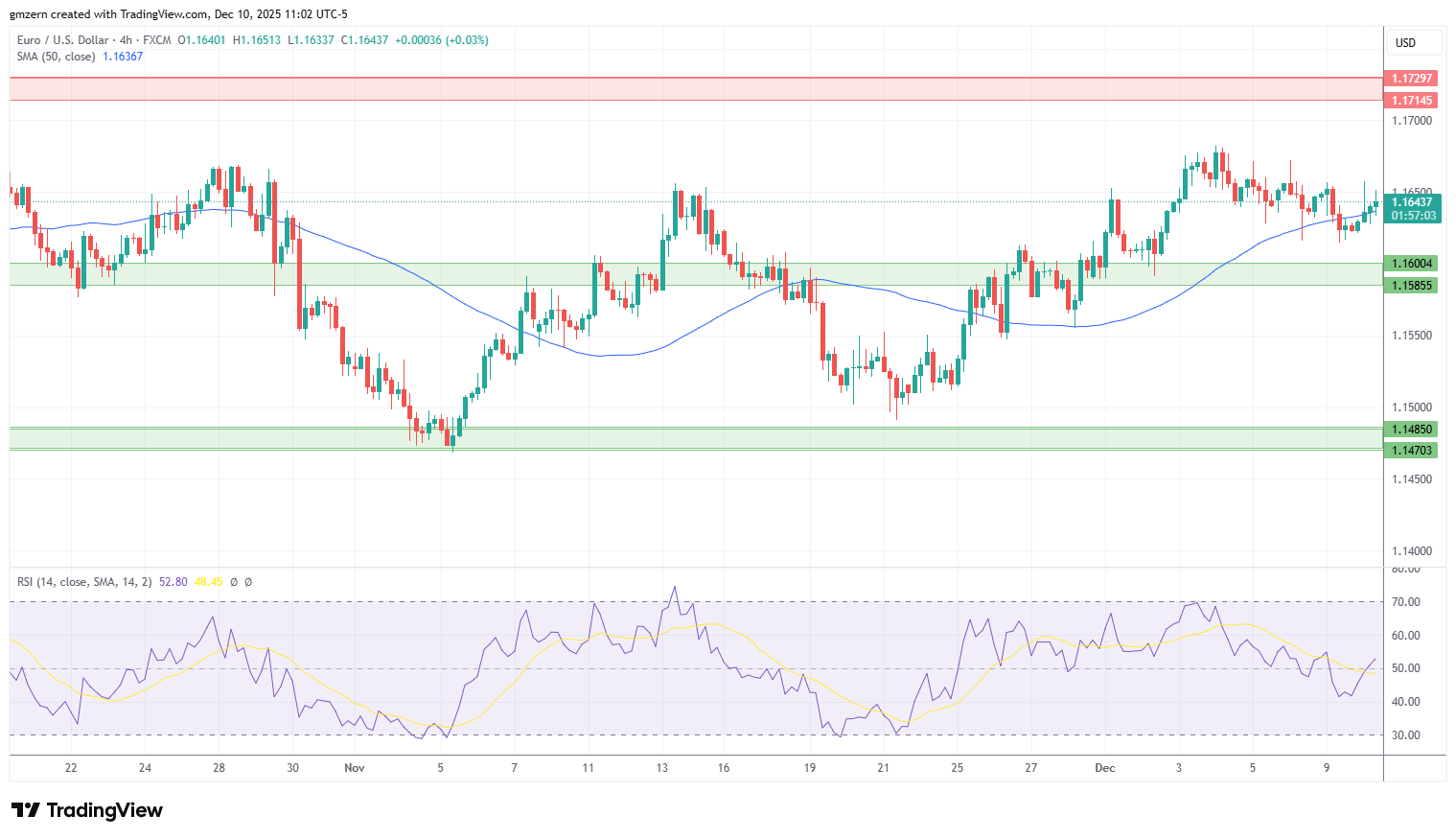Click the red resistance zone rectangle
Viewport: 1456px width, 839px height.
click(696, 89)
